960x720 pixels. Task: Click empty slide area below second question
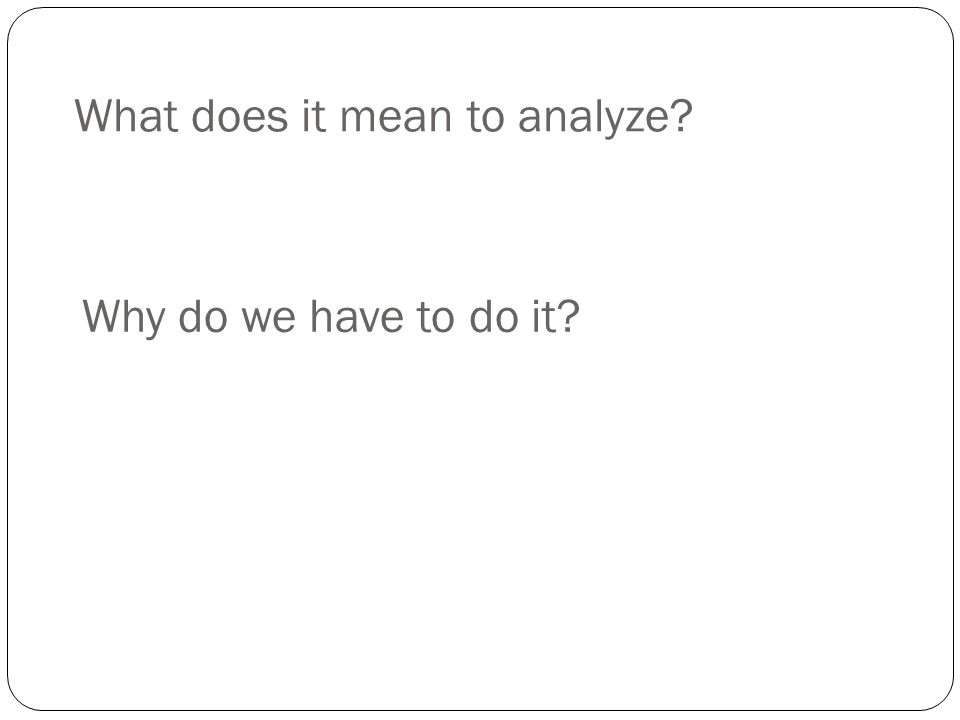480,520
